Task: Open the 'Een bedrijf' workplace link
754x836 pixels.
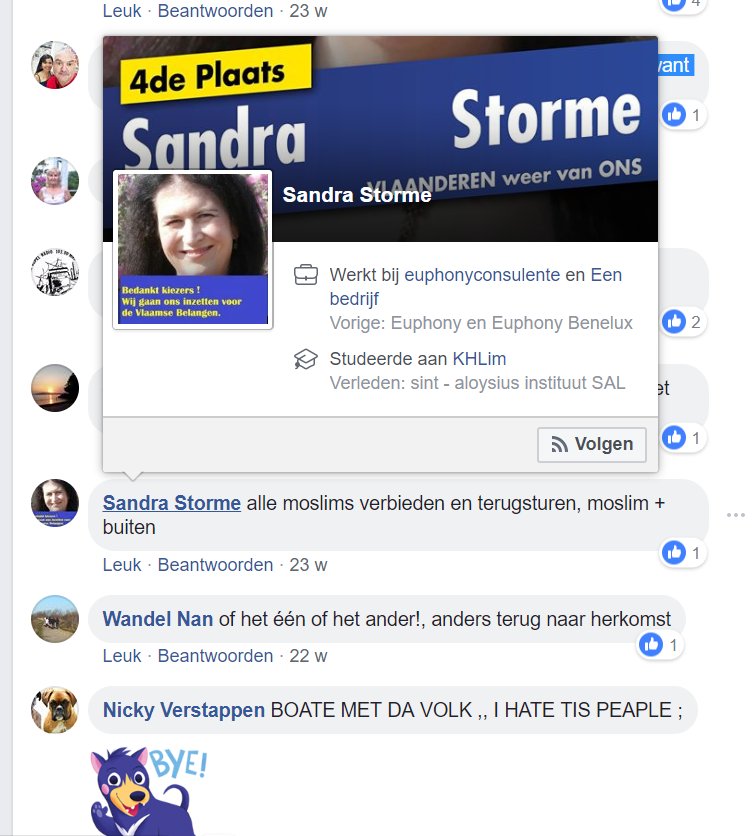Action: pyautogui.click(x=476, y=287)
